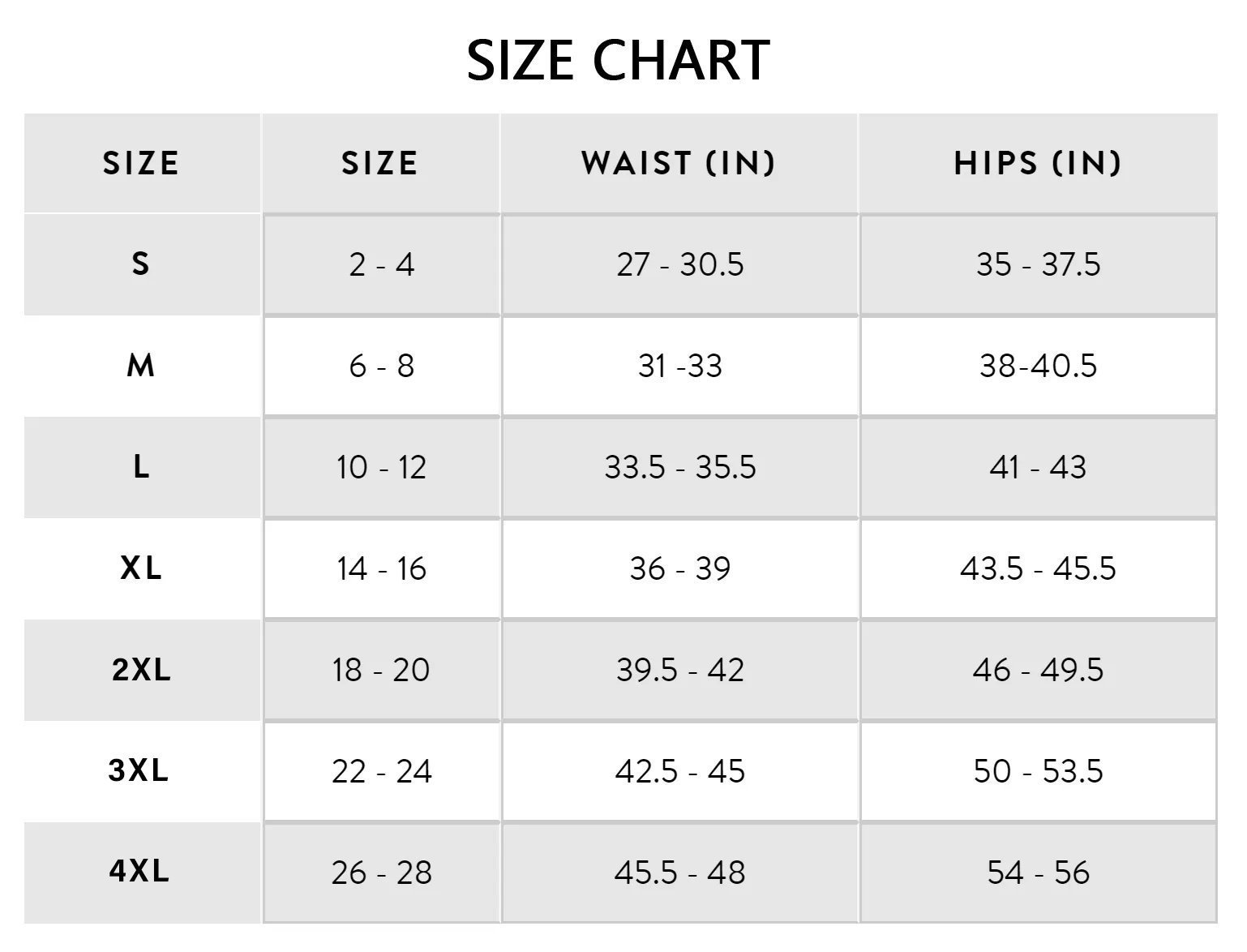Click waist value 27 - 30.5
The image size is (1247, 952).
click(679, 264)
